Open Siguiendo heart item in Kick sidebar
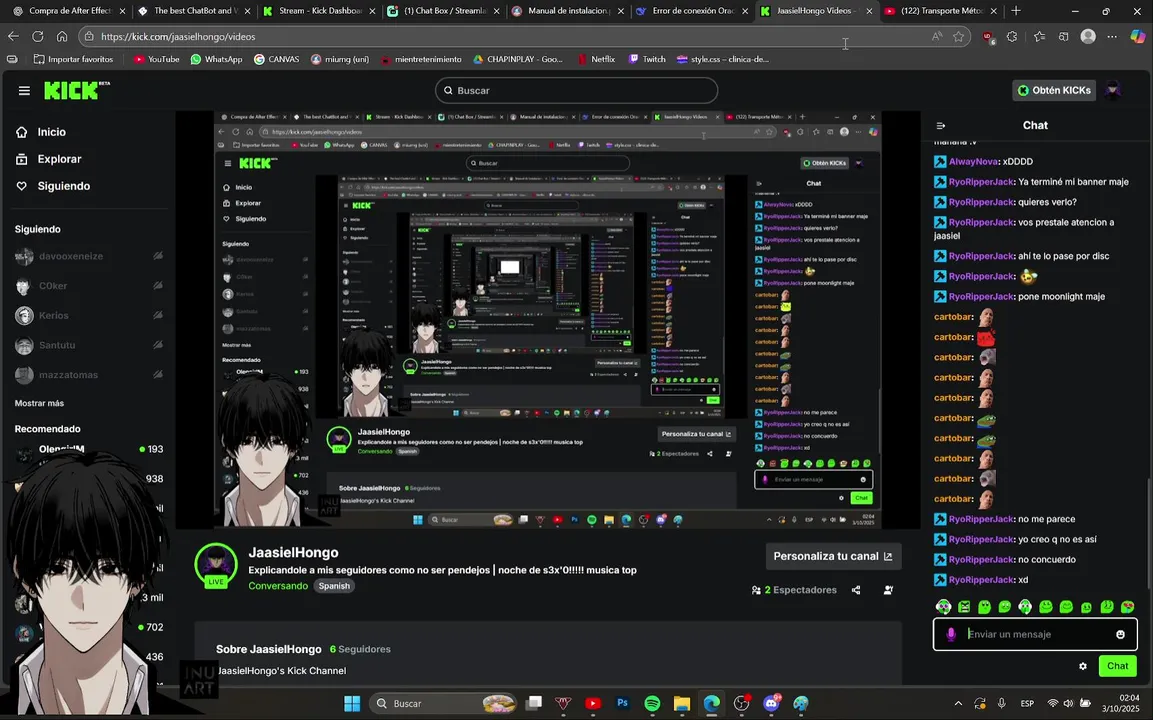Screen dimensions: 1153x720 tap(52, 186)
